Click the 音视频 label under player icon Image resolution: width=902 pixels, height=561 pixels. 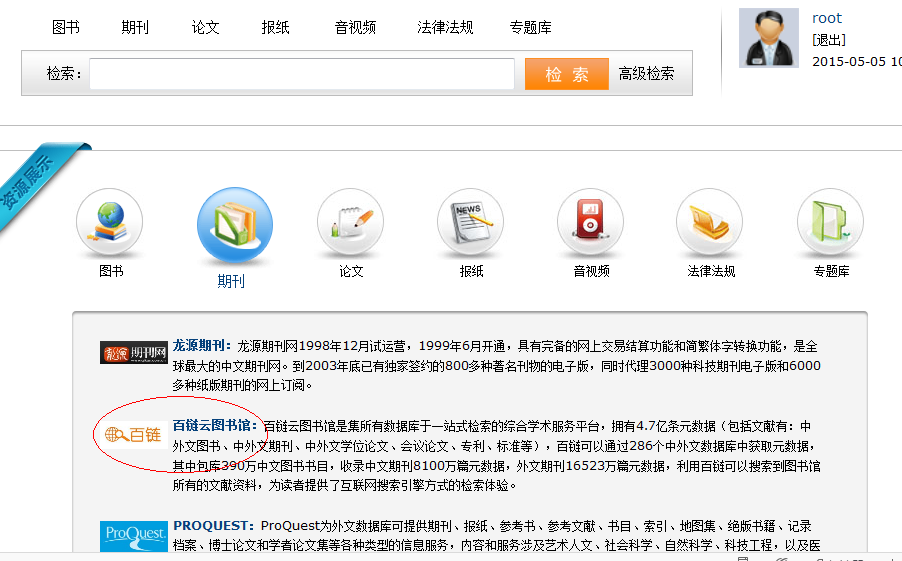[591, 271]
